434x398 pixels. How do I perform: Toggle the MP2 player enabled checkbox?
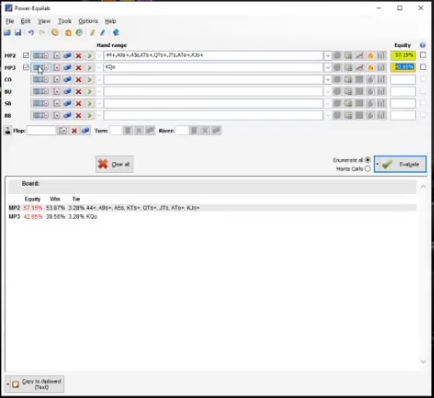pos(26,55)
